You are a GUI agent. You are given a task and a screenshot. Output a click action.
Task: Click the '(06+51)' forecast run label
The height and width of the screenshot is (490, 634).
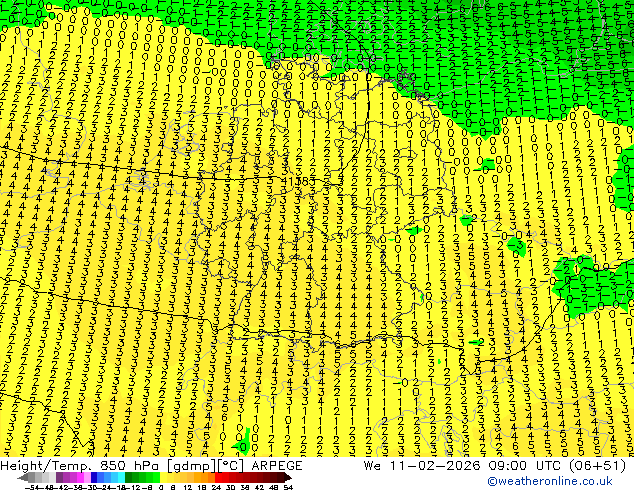coord(598,466)
